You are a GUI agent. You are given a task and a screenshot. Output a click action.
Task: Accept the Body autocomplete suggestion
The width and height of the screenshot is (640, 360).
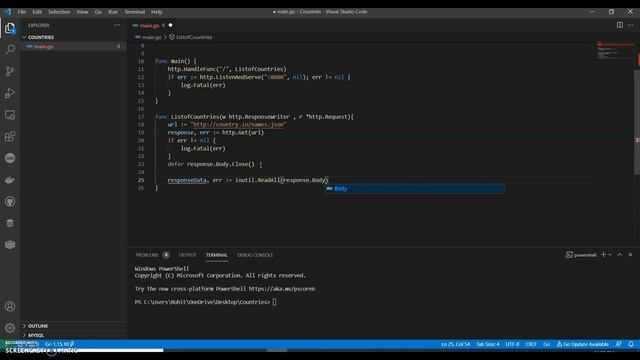click(x=414, y=189)
